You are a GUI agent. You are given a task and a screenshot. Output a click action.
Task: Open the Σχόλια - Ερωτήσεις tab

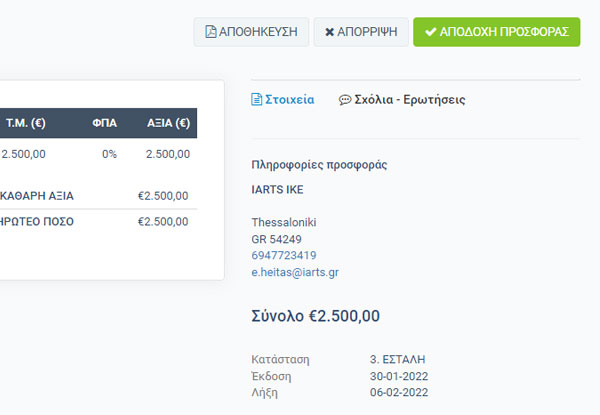(402, 100)
